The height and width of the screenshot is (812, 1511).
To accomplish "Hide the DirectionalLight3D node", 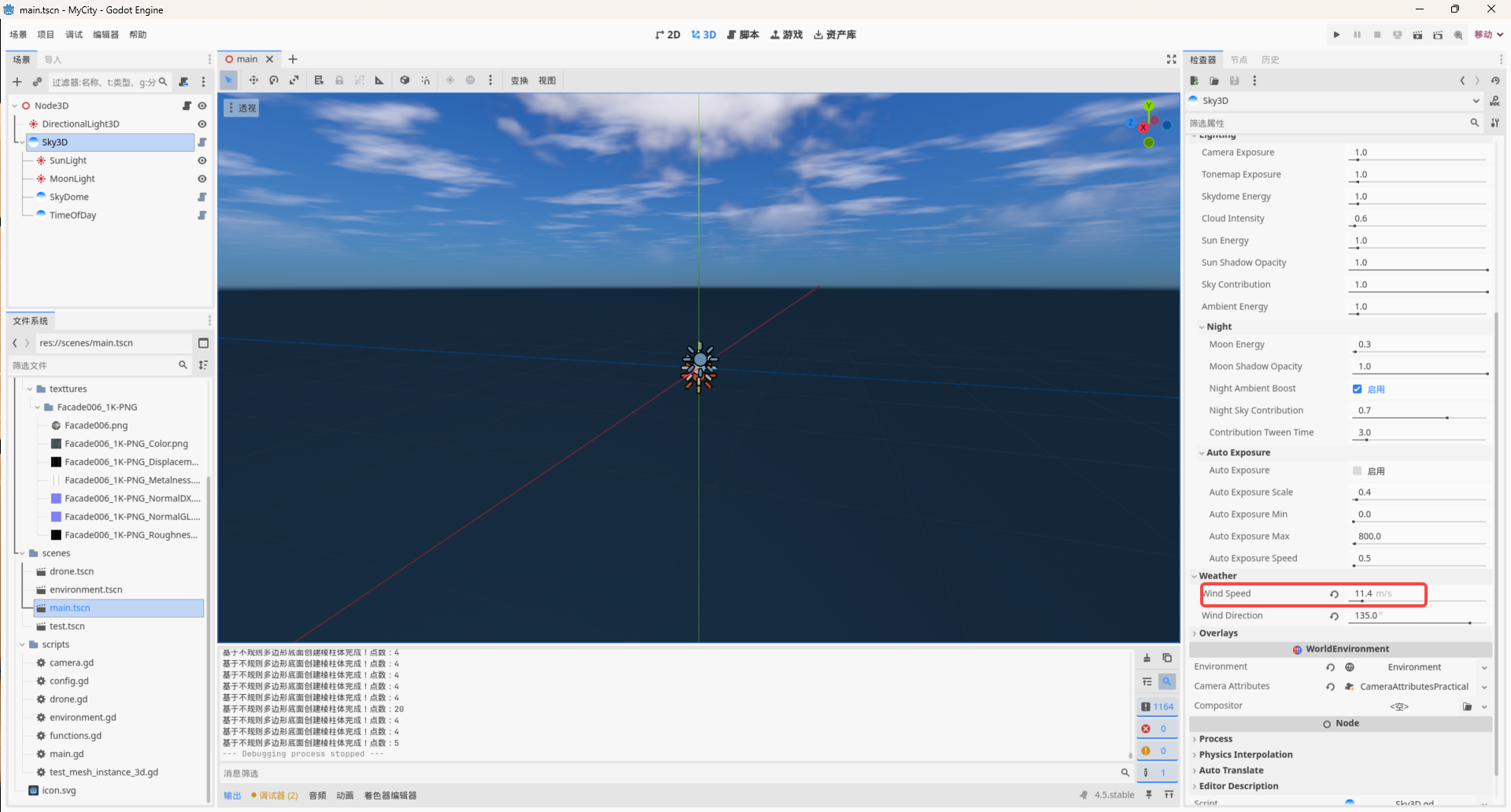I will pos(202,124).
